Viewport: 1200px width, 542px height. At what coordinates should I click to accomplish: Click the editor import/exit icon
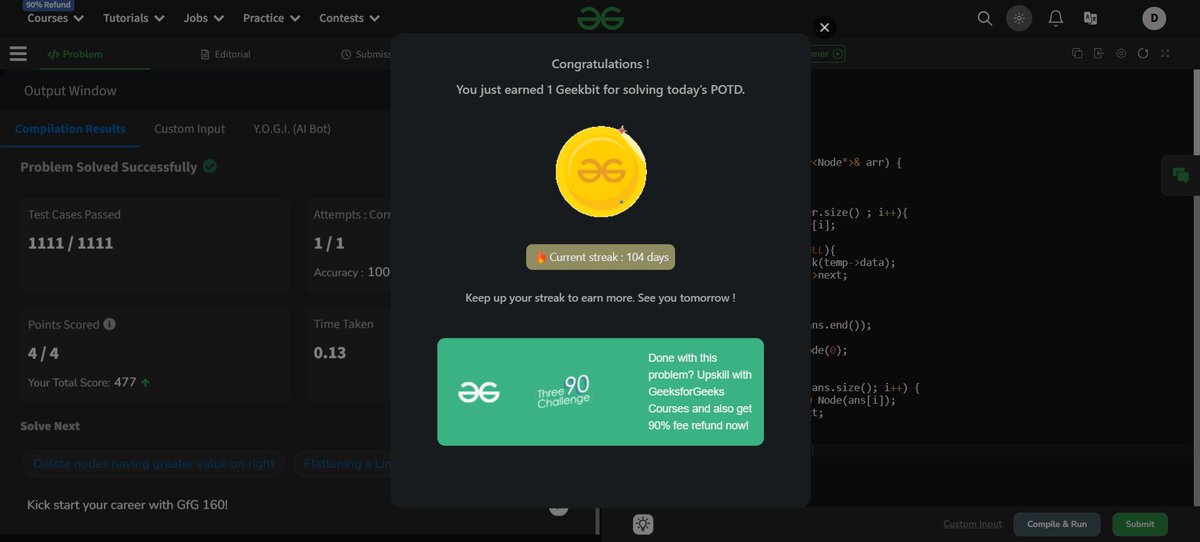(x=1098, y=54)
